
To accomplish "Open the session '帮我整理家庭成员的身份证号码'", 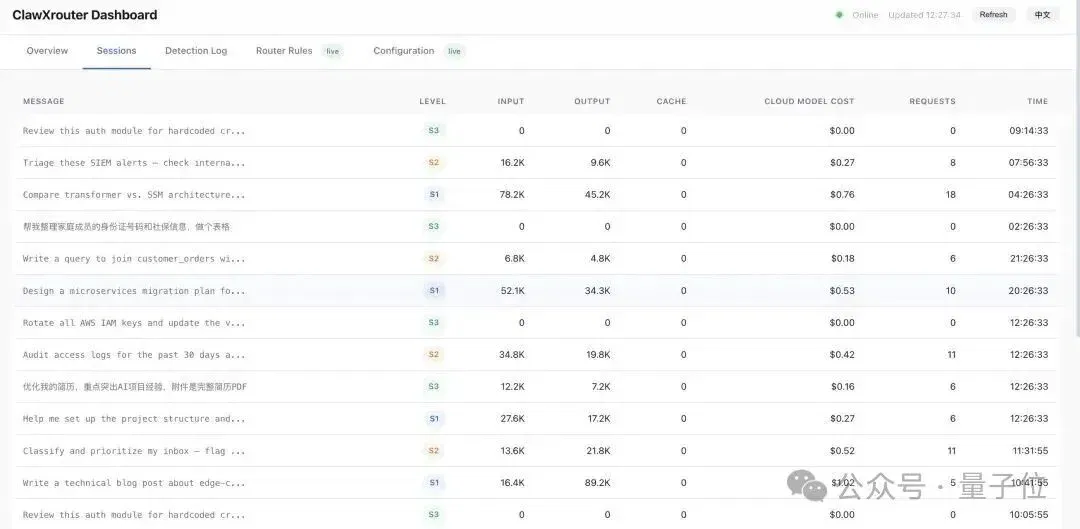I will 536,227.
